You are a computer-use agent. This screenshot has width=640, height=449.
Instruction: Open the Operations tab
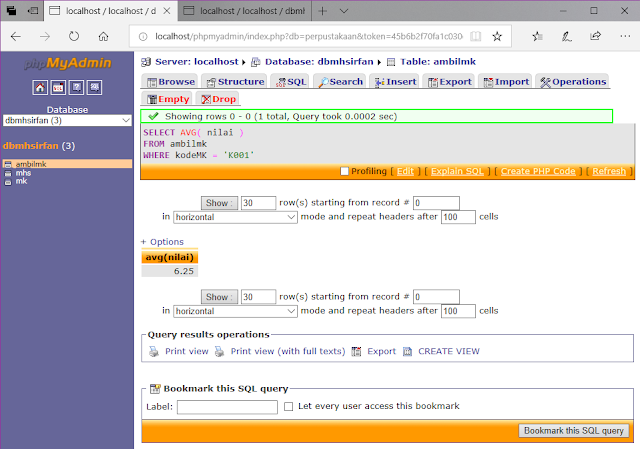pyautogui.click(x=573, y=82)
